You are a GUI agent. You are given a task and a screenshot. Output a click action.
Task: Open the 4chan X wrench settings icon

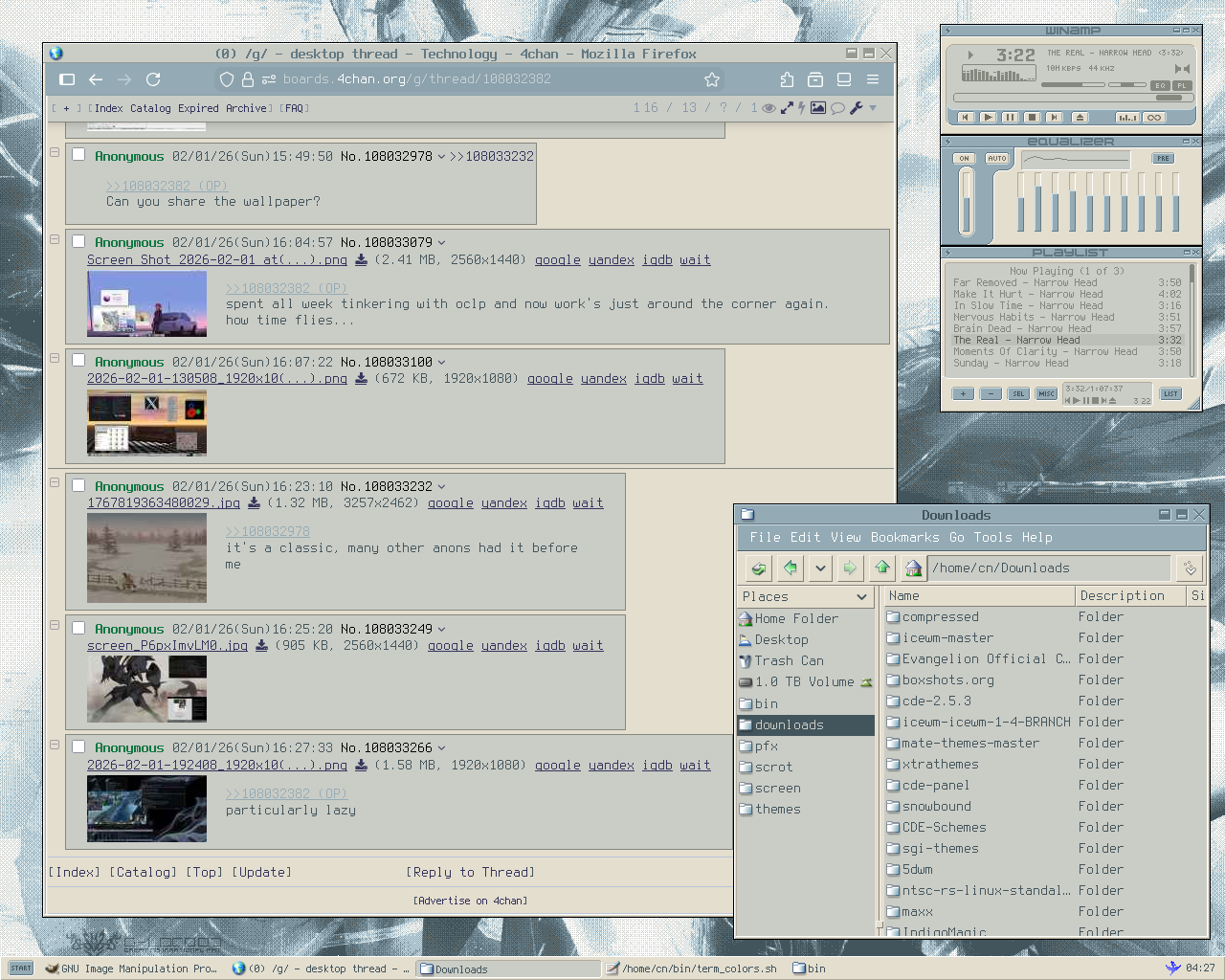point(857,108)
